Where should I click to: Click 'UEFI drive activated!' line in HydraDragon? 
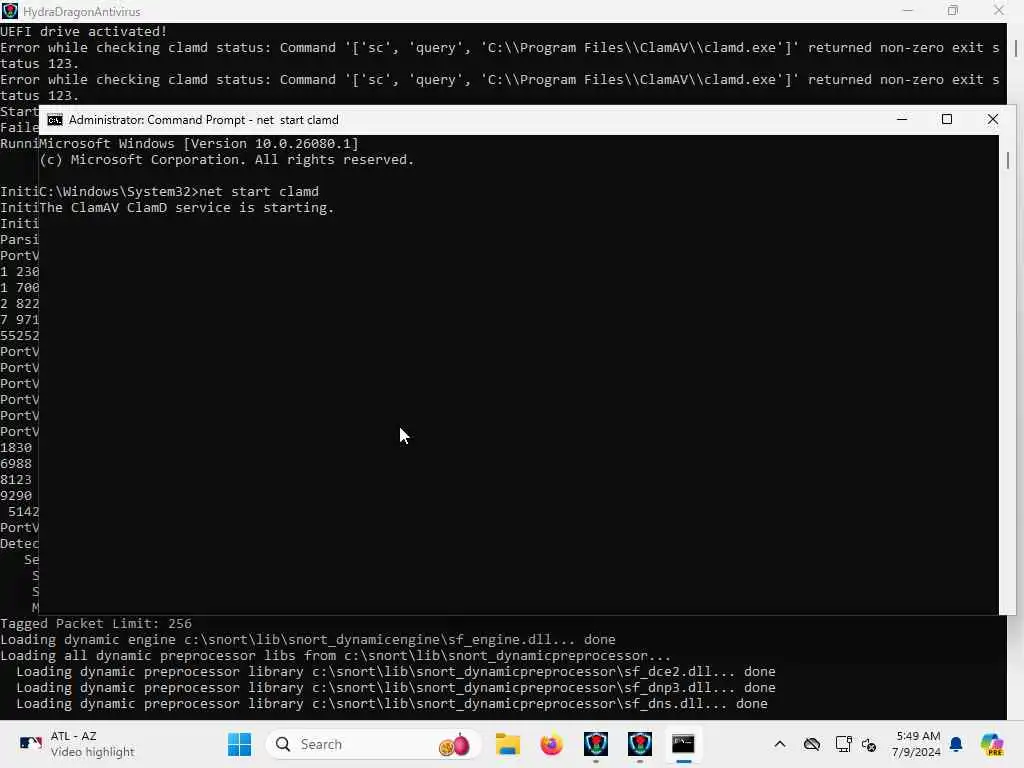84,31
